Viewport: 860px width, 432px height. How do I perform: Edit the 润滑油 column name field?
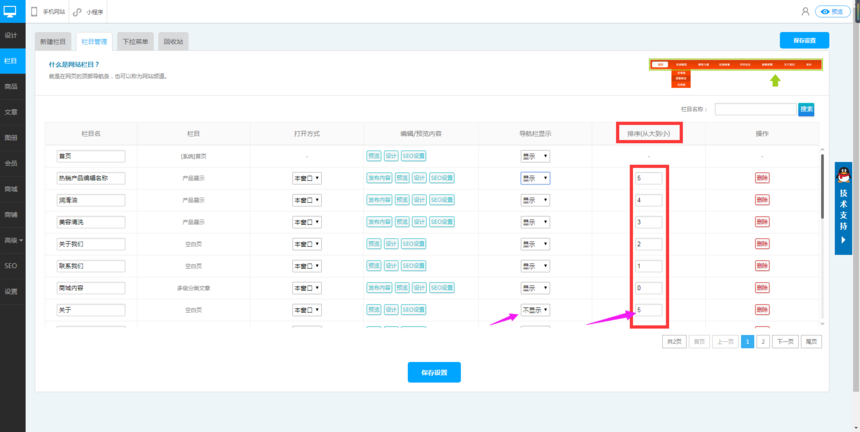[91, 200]
